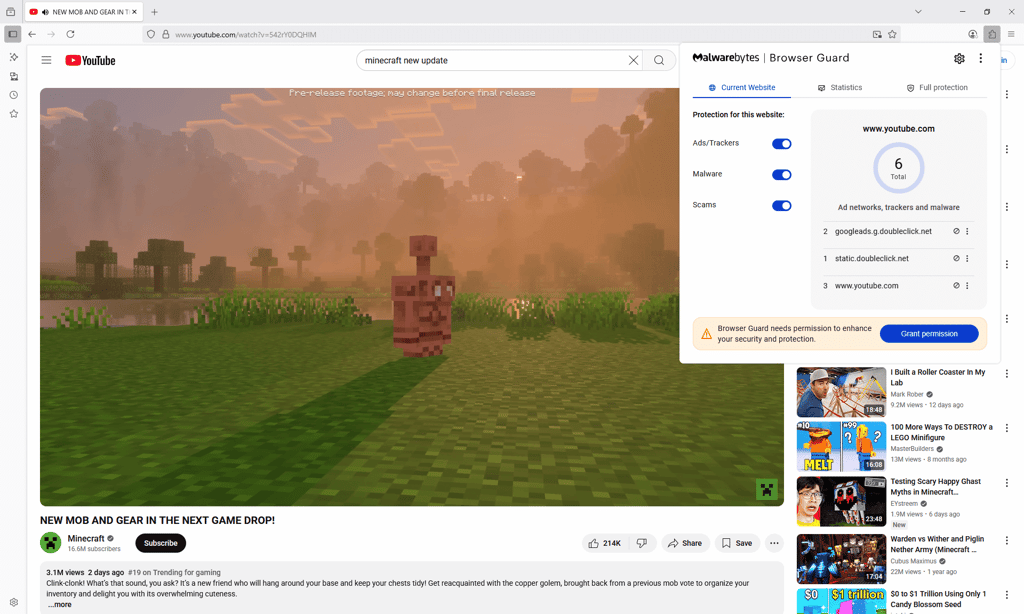Subscribe to the Minecraft channel

coord(161,543)
